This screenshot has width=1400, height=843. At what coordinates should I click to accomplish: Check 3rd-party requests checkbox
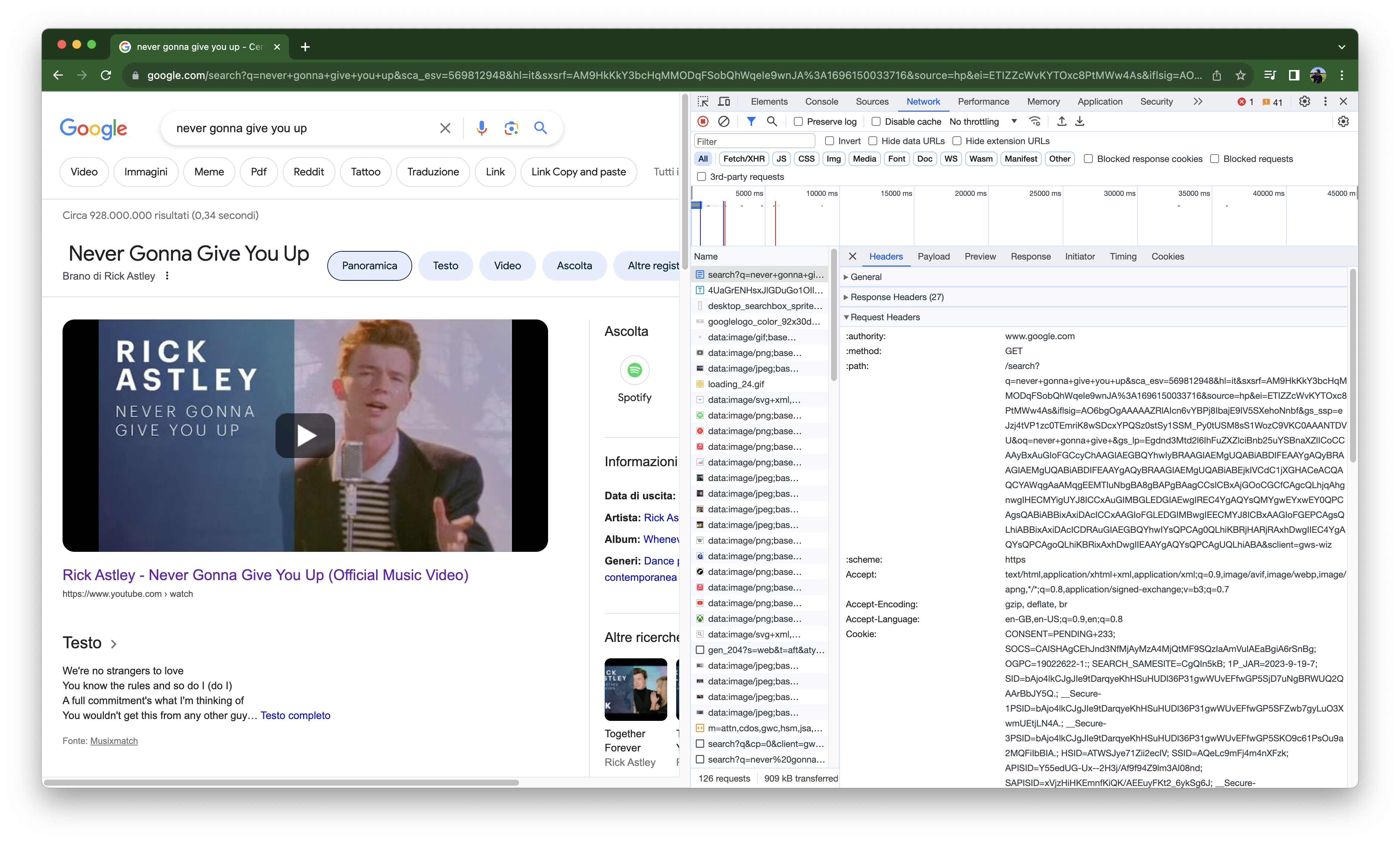click(x=701, y=176)
